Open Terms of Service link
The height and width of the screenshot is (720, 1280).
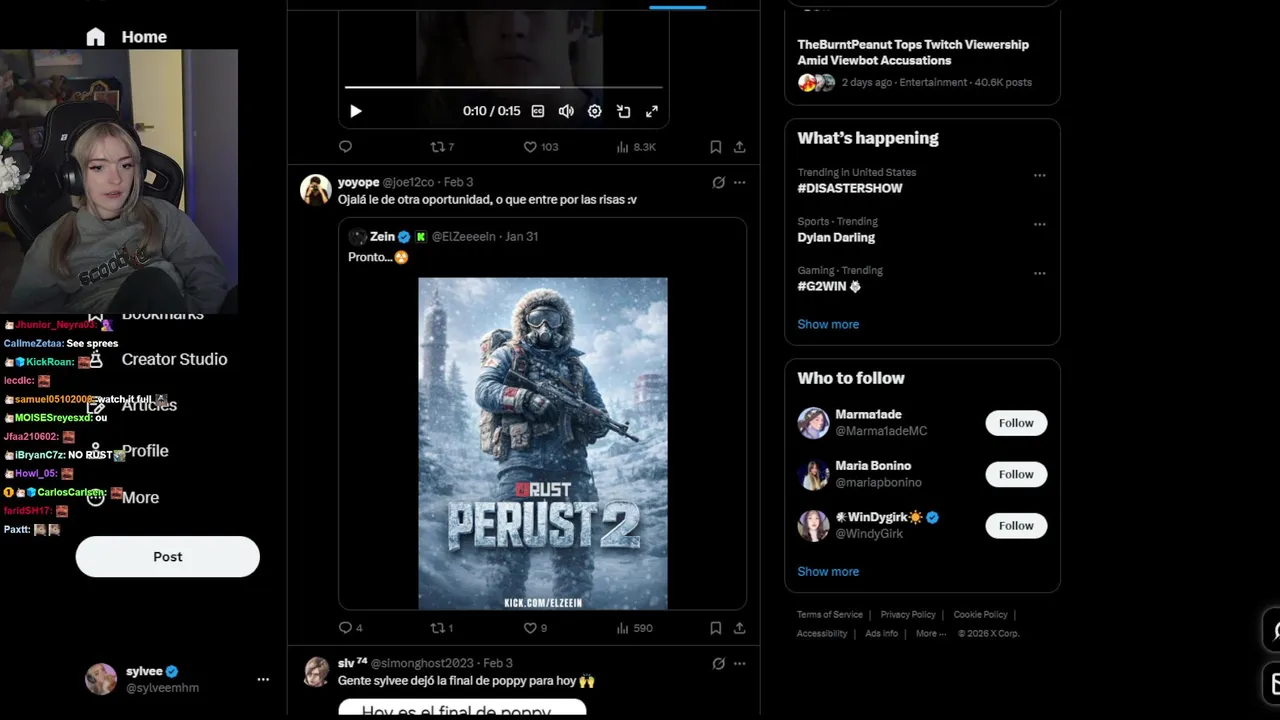(x=830, y=615)
